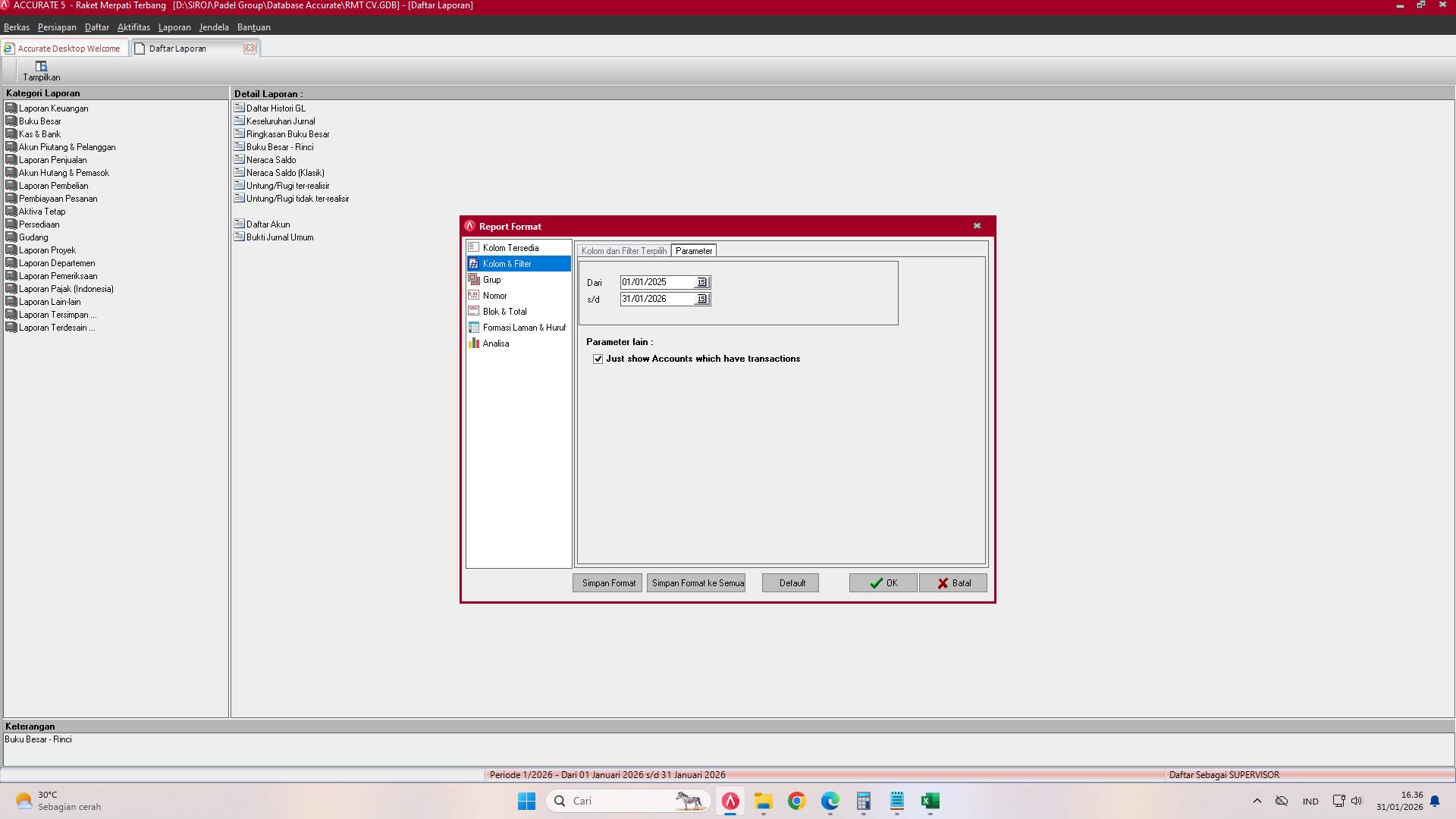The image size is (1456, 819).
Task: Open the Grup section in Report Format
Action: coord(491,279)
